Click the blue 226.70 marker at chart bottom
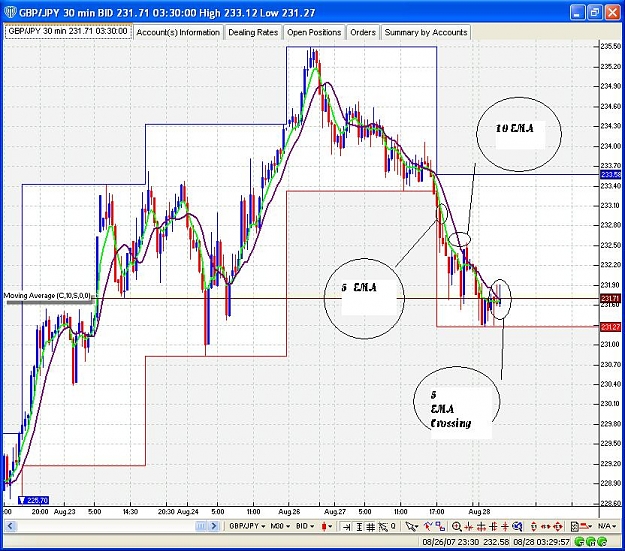The image size is (625, 551). click(x=34, y=500)
